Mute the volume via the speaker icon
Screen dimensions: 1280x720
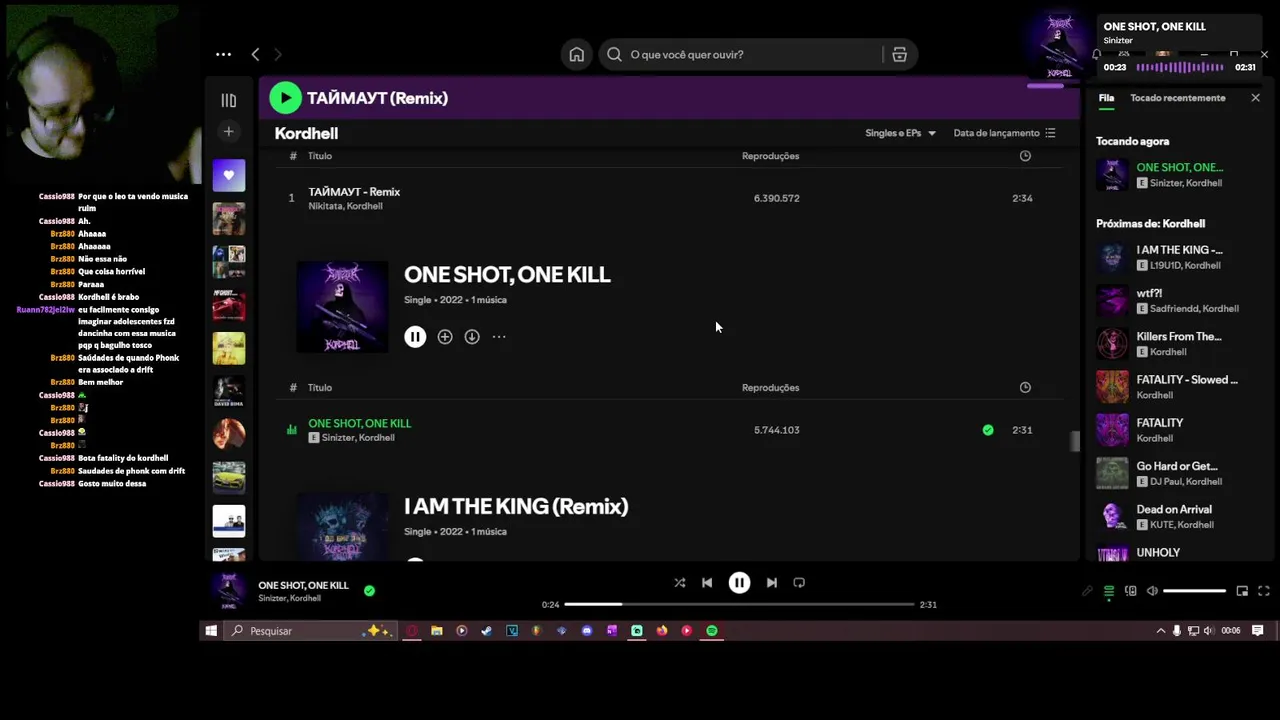pos(1152,591)
